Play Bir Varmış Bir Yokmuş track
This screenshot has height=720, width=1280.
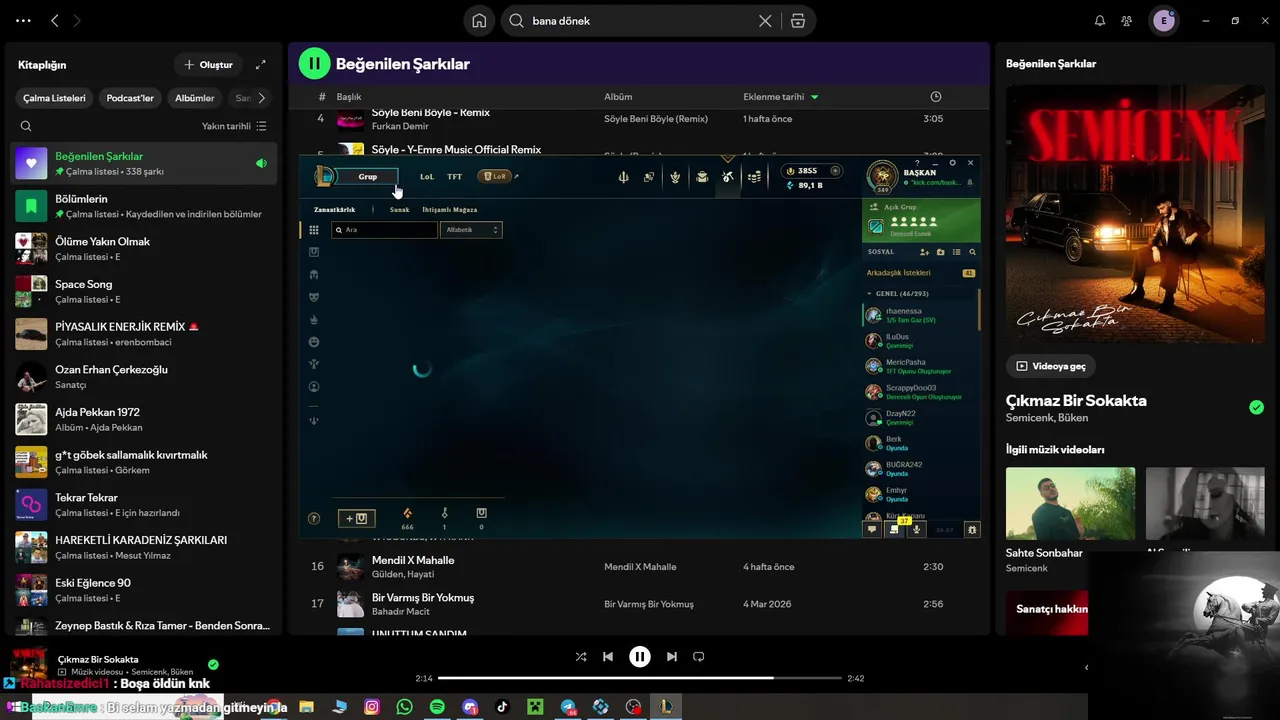[x=640, y=604]
